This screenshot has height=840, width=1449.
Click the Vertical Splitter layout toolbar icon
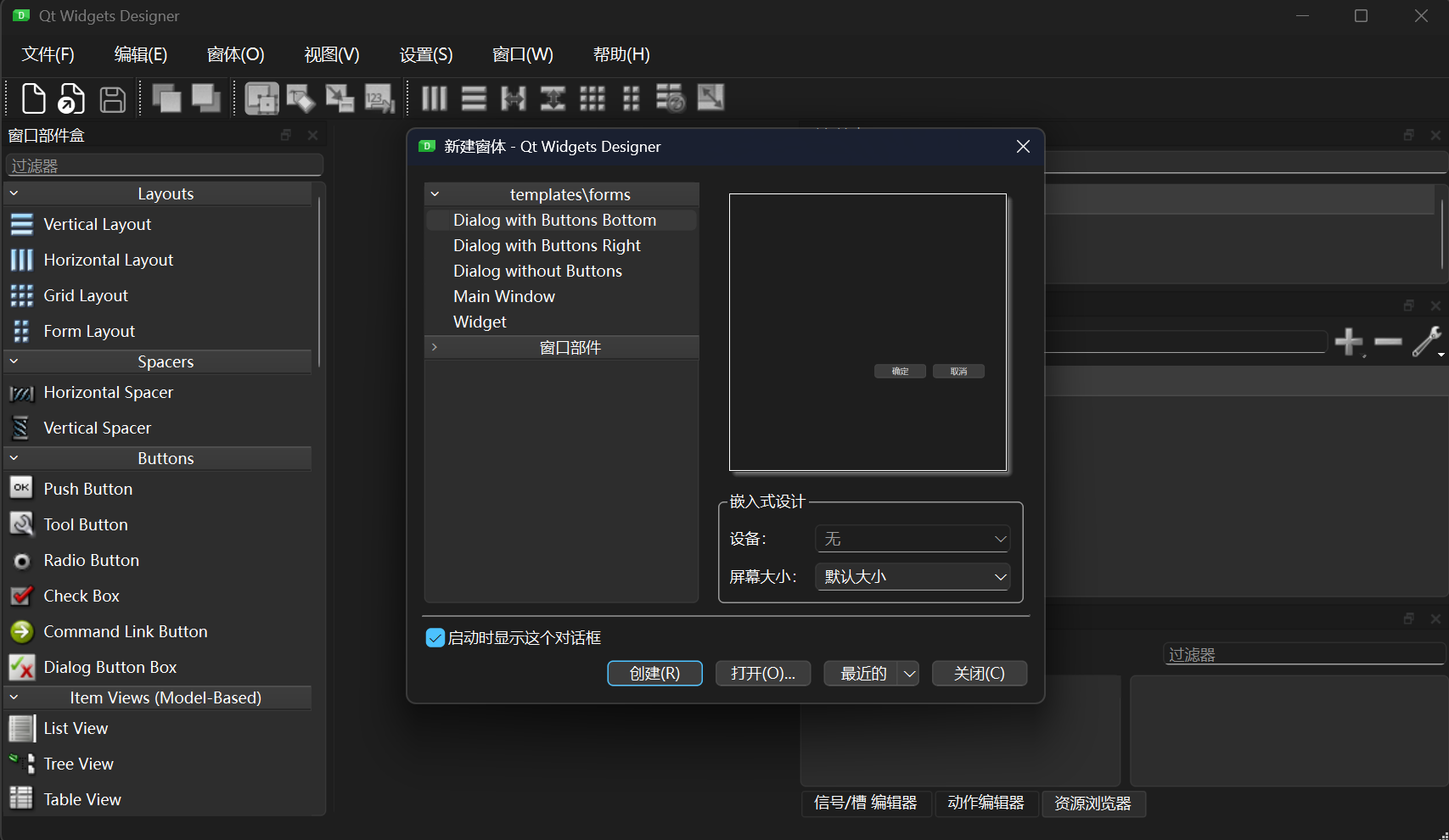tap(553, 98)
